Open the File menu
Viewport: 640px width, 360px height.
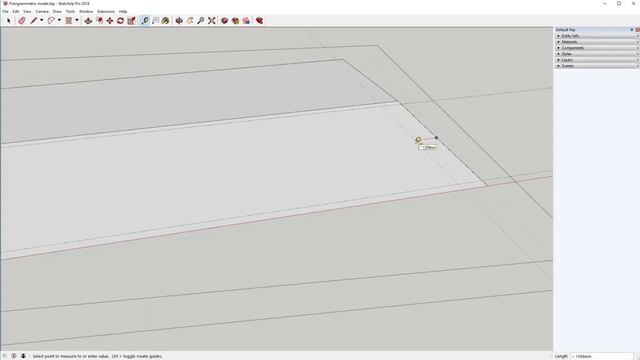[5, 11]
